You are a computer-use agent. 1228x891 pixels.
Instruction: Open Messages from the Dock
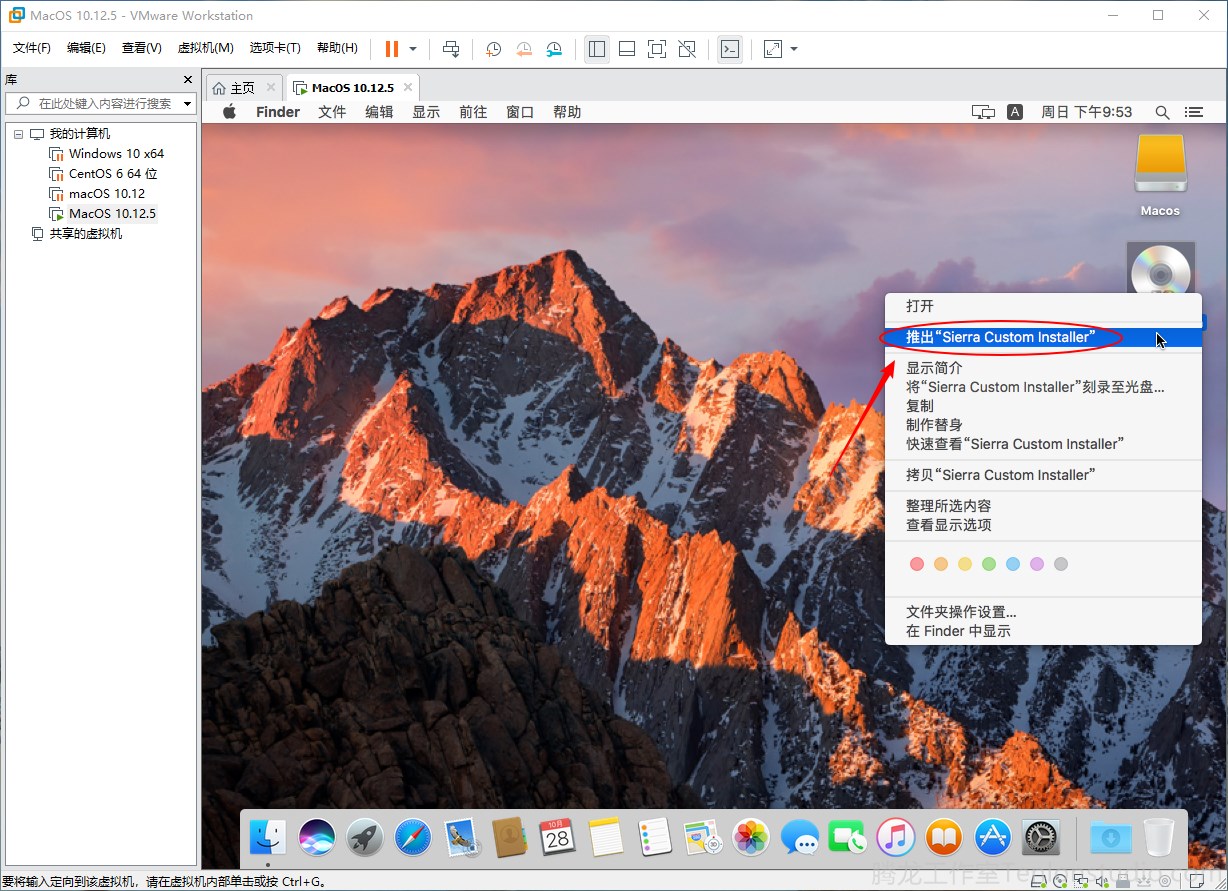coord(799,837)
